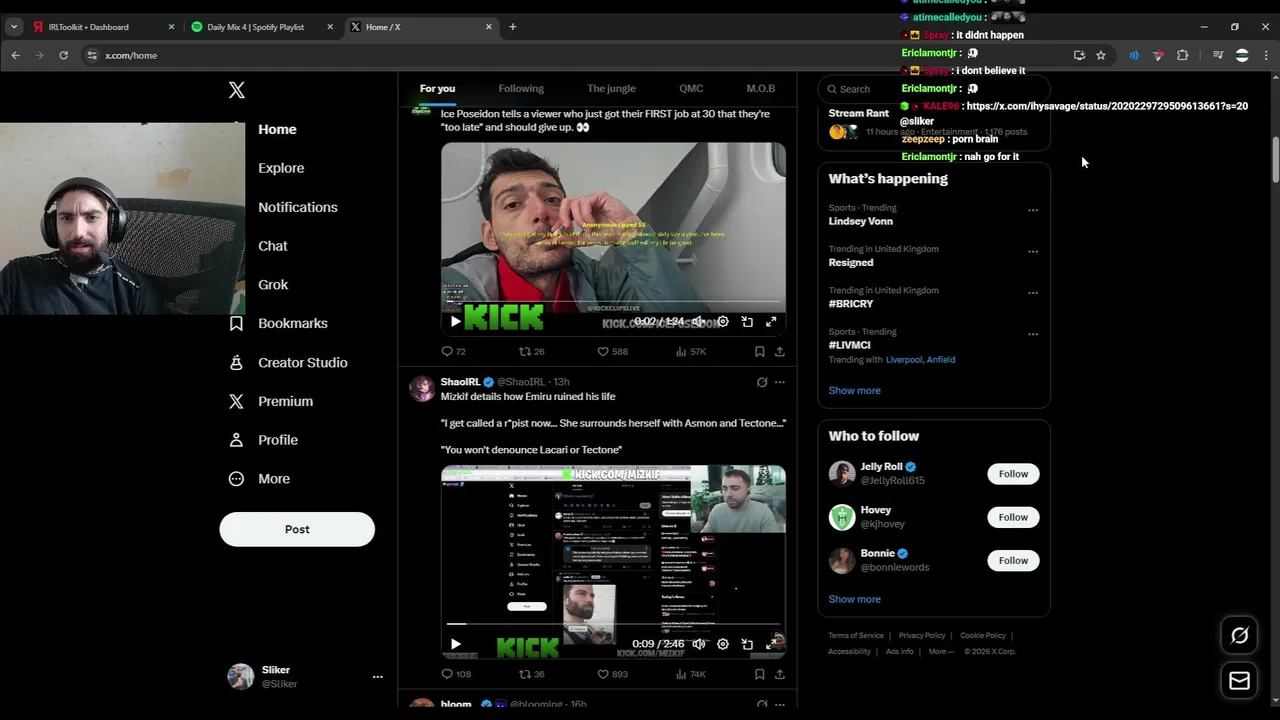Viewport: 1280px width, 720px height.
Task: Click the Premium X icon in sidebar
Action: tap(236, 401)
